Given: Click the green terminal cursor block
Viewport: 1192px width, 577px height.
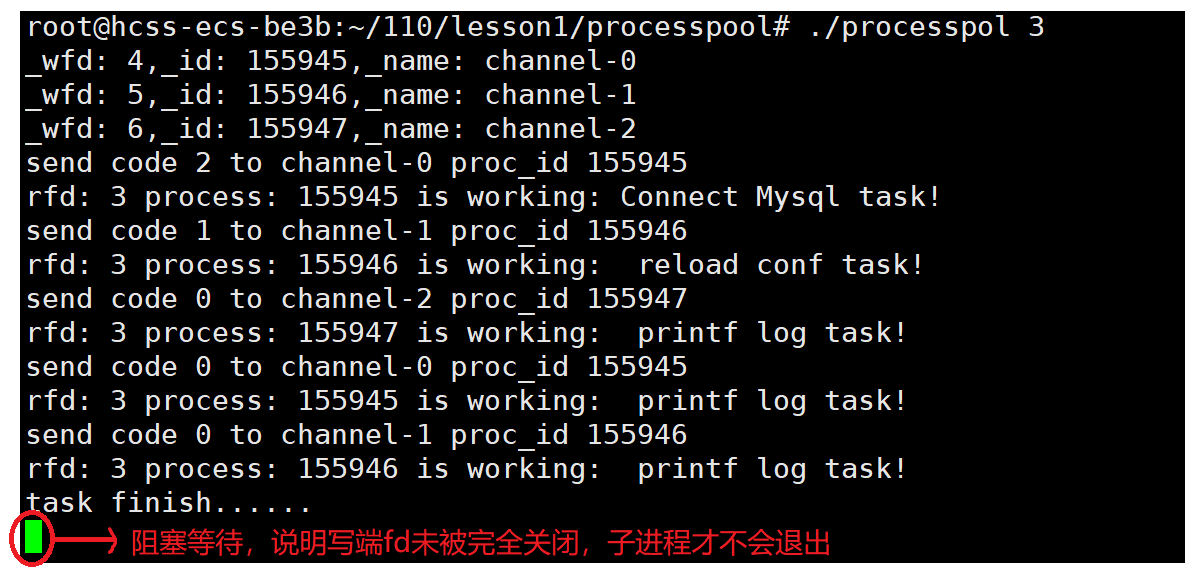Looking at the screenshot, I should [x=33, y=537].
